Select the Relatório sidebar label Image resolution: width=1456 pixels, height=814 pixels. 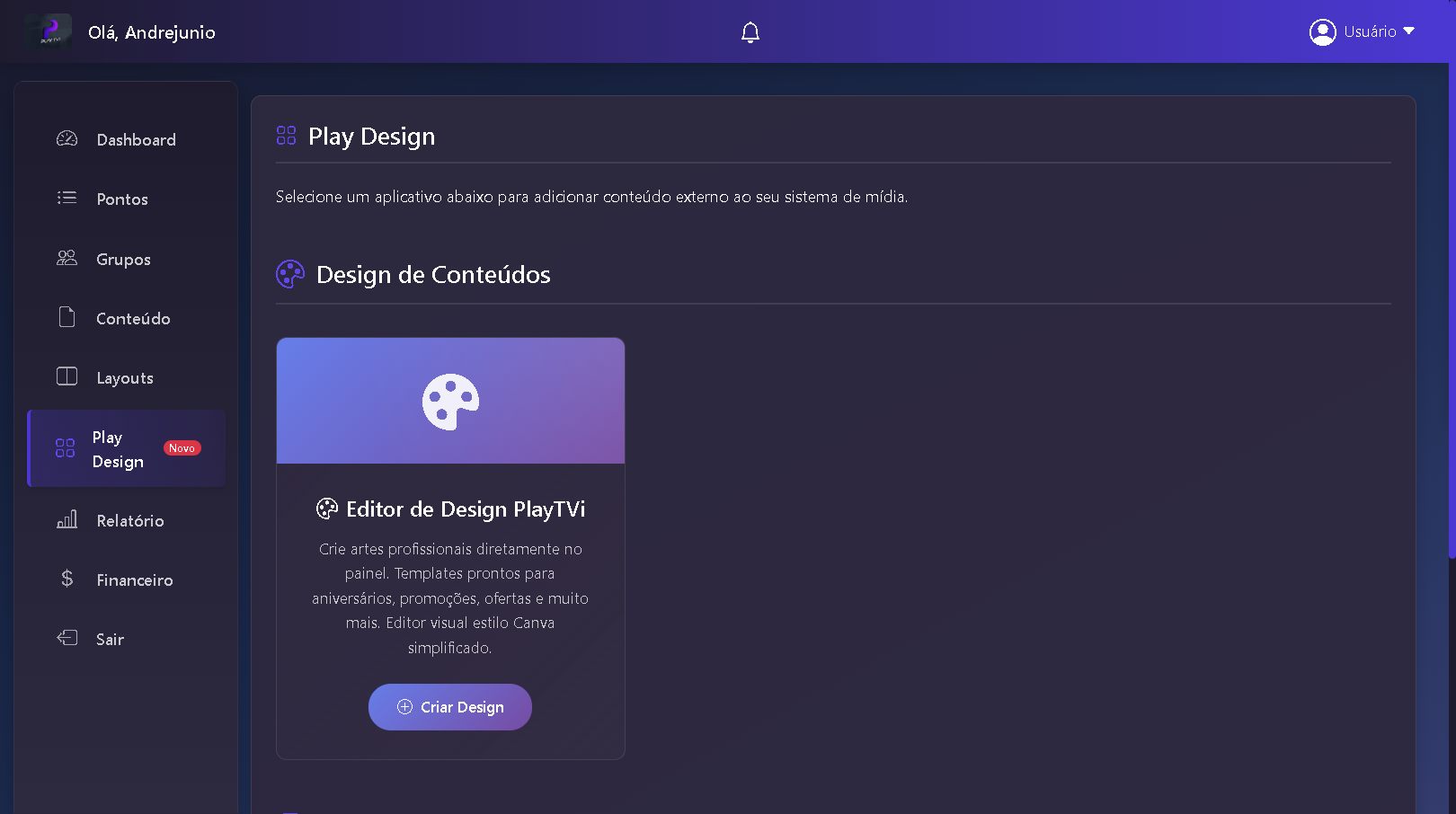pyautogui.click(x=130, y=521)
